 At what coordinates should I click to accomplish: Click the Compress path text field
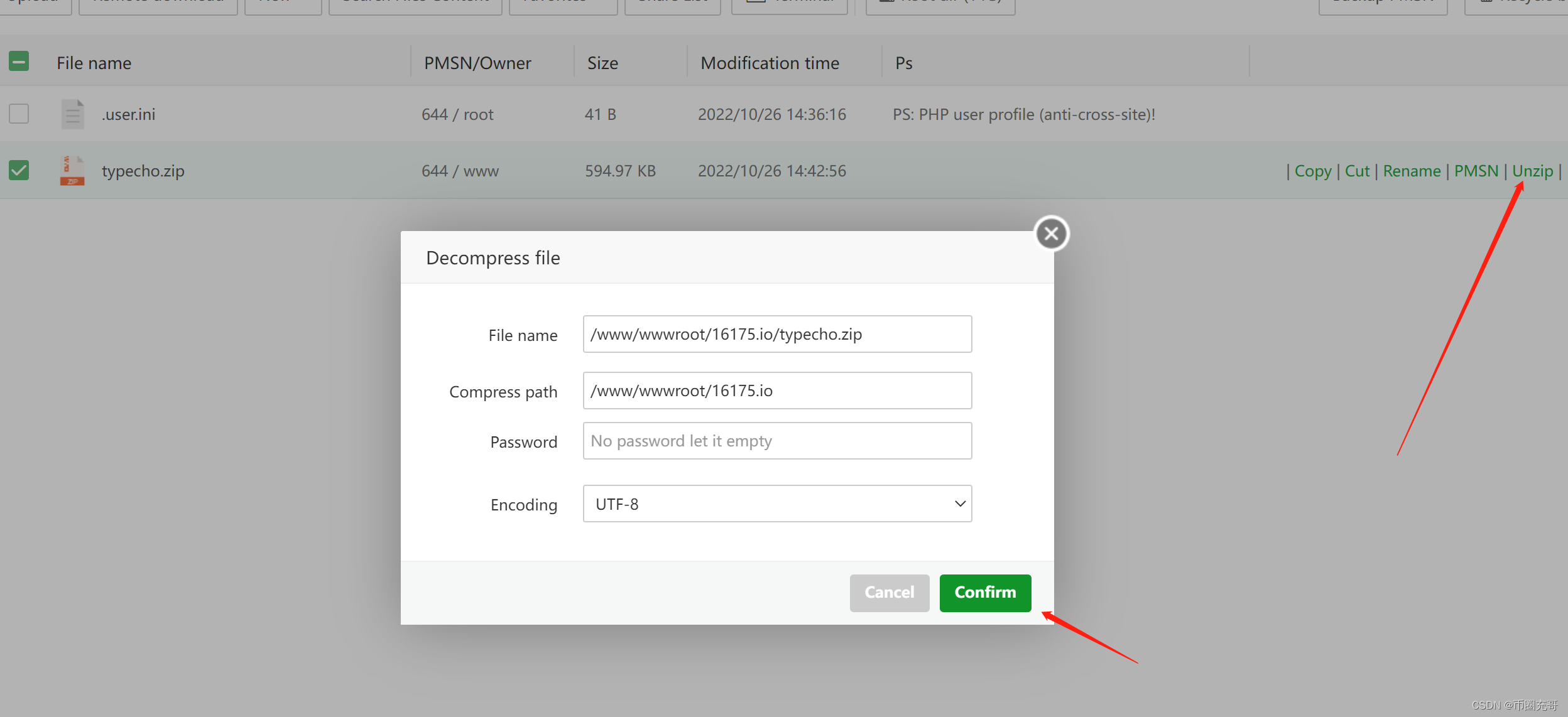(x=777, y=391)
